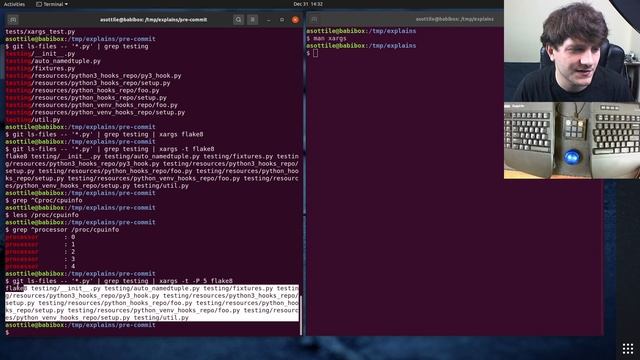Click output line "testing/util.py" in listing

click(33, 120)
